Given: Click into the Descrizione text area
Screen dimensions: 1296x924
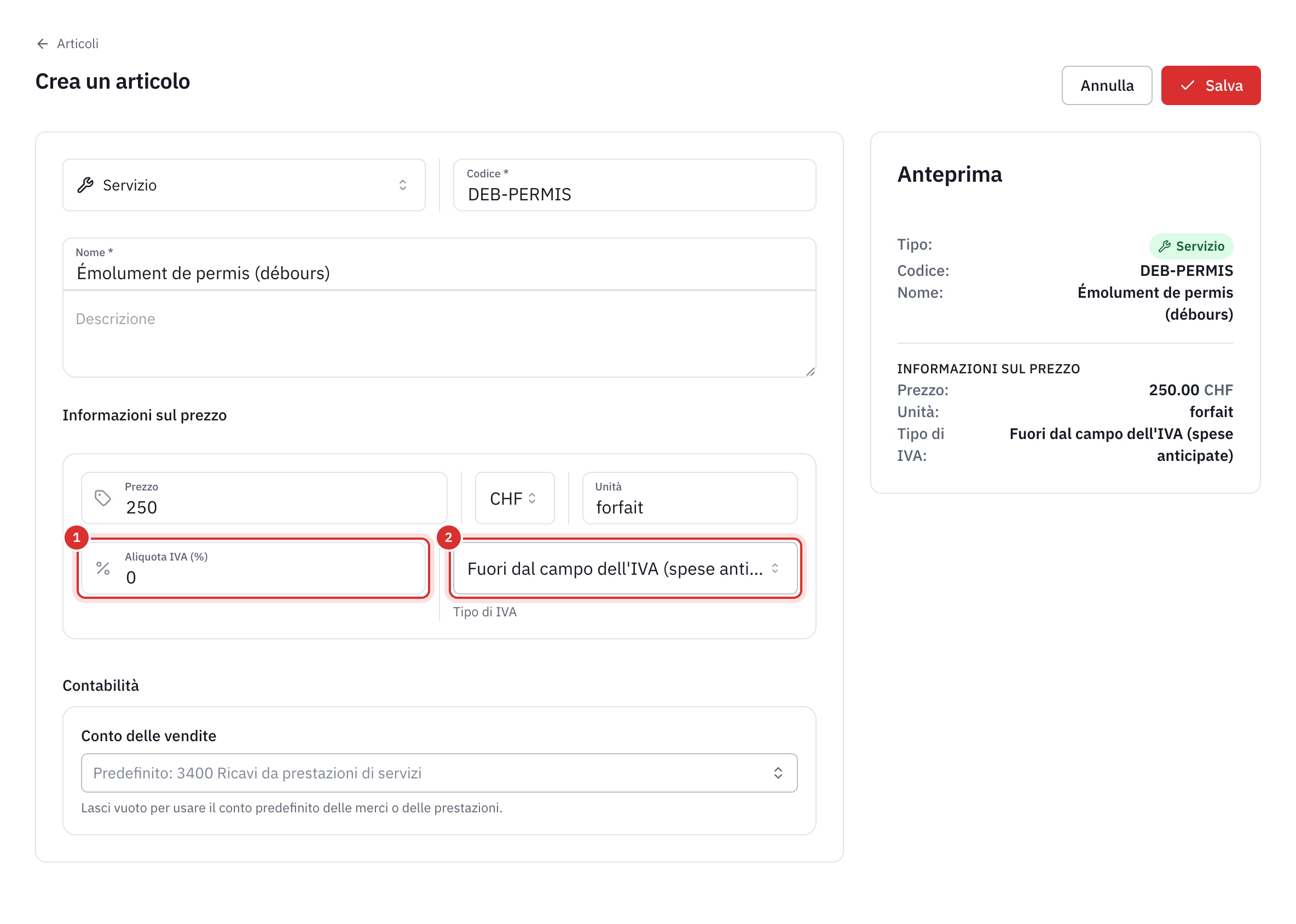Looking at the screenshot, I should tap(439, 334).
